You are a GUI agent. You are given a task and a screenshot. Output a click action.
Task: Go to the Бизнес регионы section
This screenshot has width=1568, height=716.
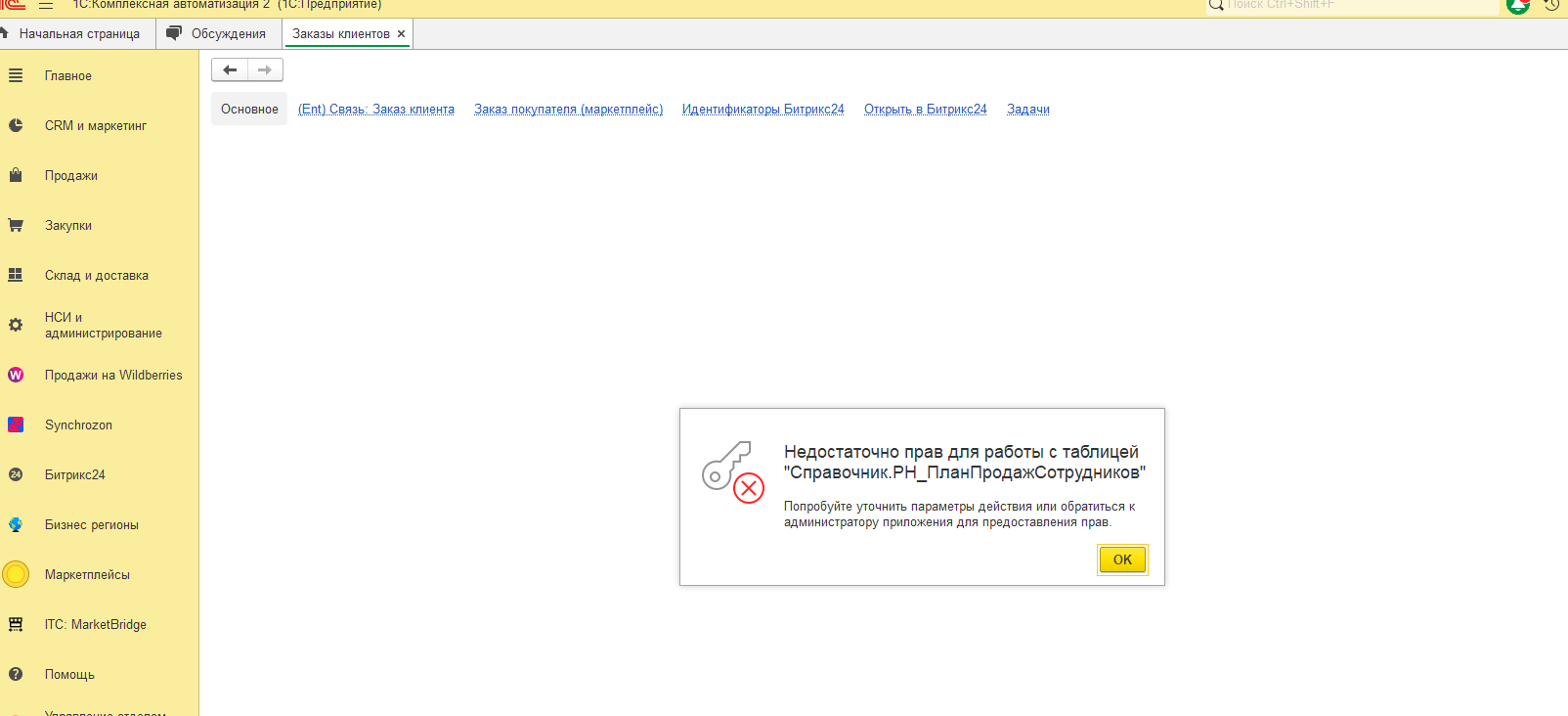pyautogui.click(x=92, y=524)
